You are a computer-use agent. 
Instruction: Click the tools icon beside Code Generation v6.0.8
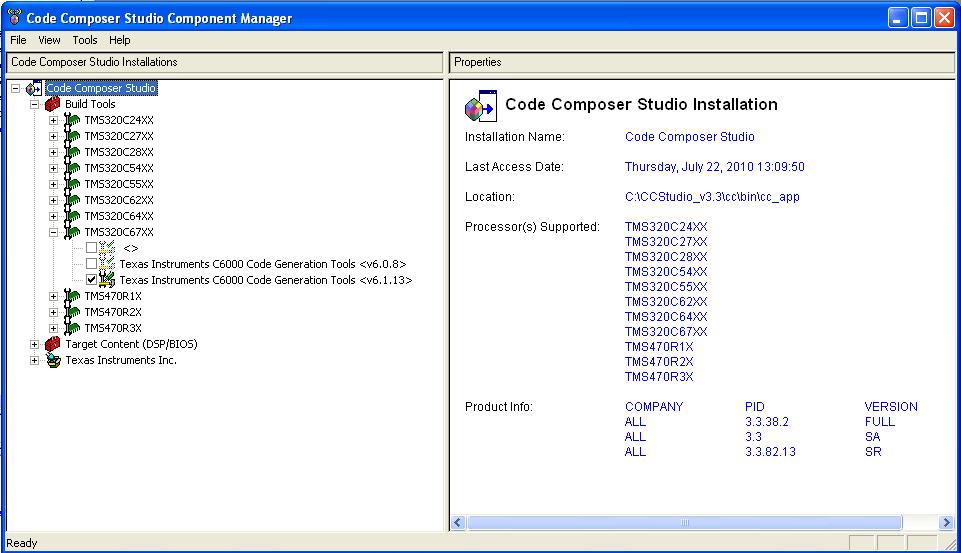pyautogui.click(x=107, y=264)
